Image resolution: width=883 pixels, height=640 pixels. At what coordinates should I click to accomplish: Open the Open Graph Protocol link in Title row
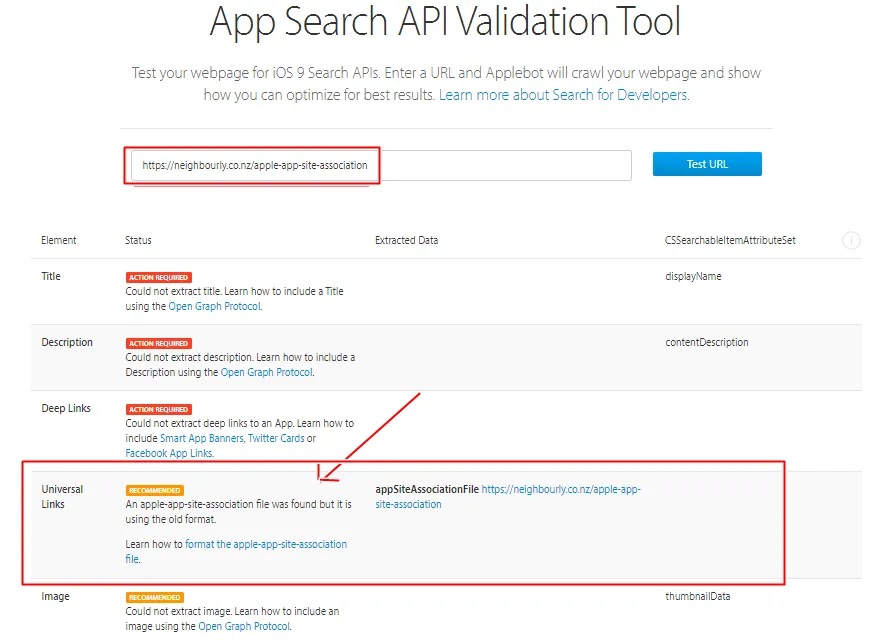pos(215,306)
